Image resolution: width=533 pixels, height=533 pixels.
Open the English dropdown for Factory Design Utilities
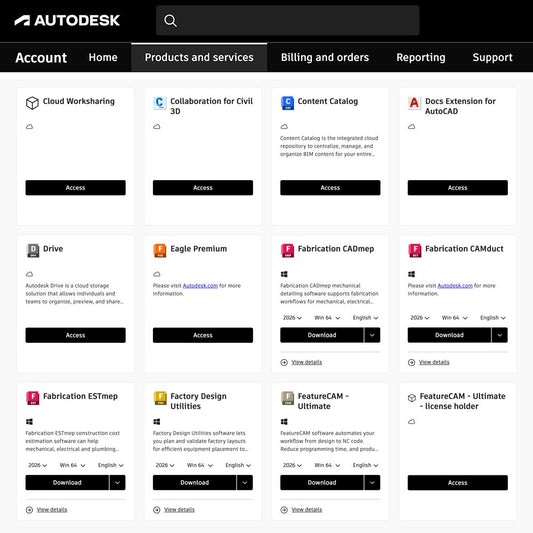[x=238, y=465]
